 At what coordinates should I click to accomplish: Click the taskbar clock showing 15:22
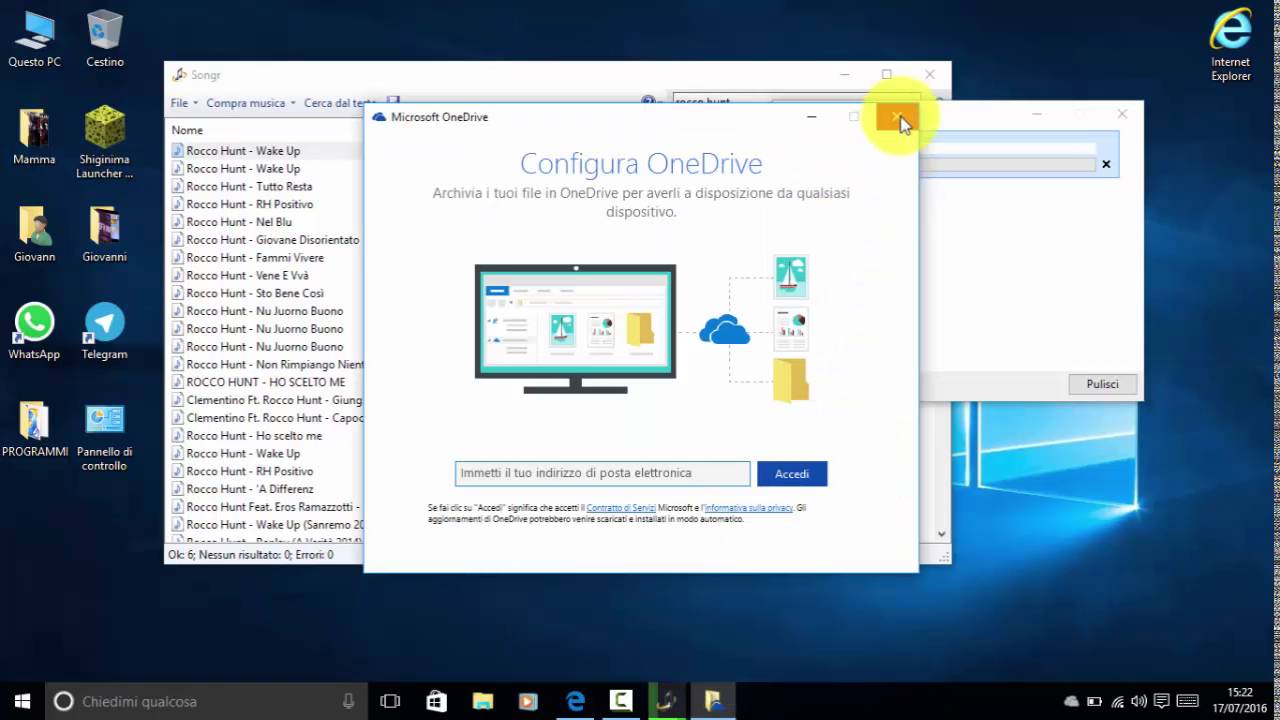coord(1240,701)
